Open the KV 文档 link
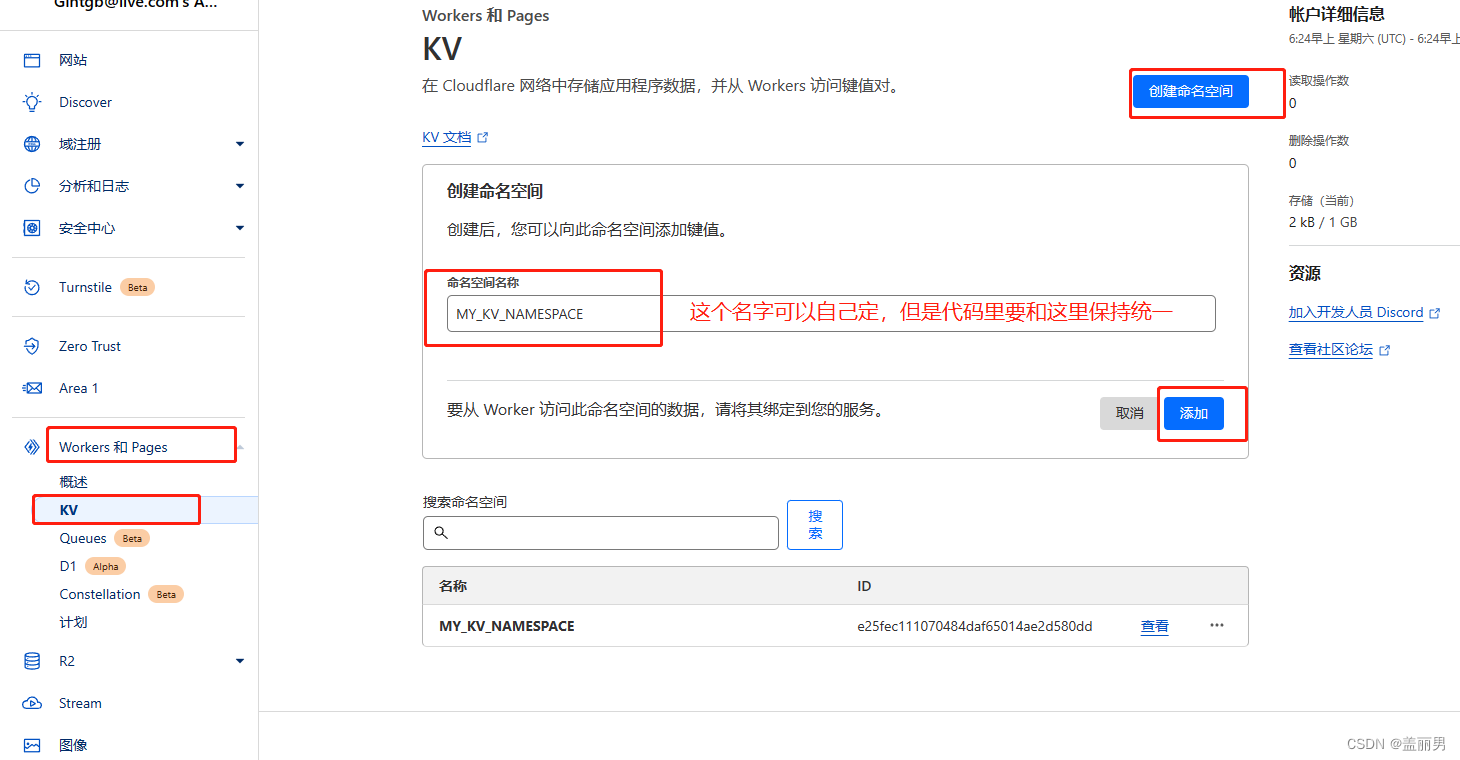The width and height of the screenshot is (1460, 760). click(x=446, y=138)
